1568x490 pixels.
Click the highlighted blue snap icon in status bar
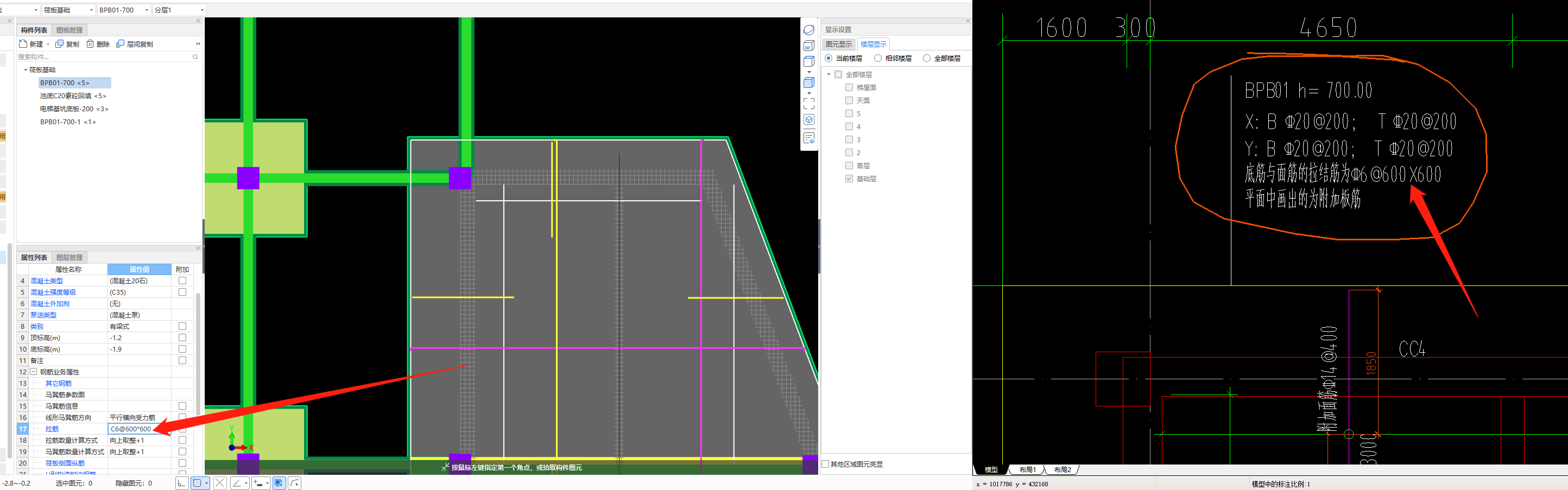pos(279,483)
